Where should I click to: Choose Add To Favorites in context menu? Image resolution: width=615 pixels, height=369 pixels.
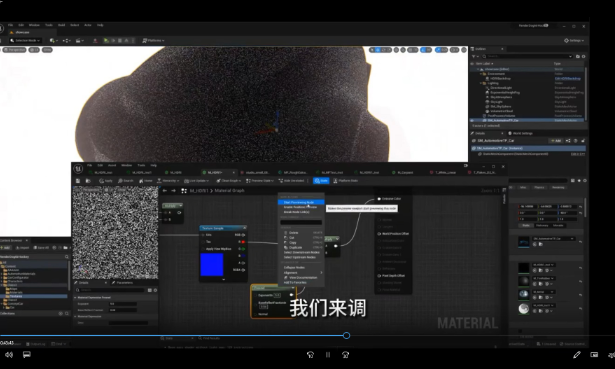[x=301, y=282]
